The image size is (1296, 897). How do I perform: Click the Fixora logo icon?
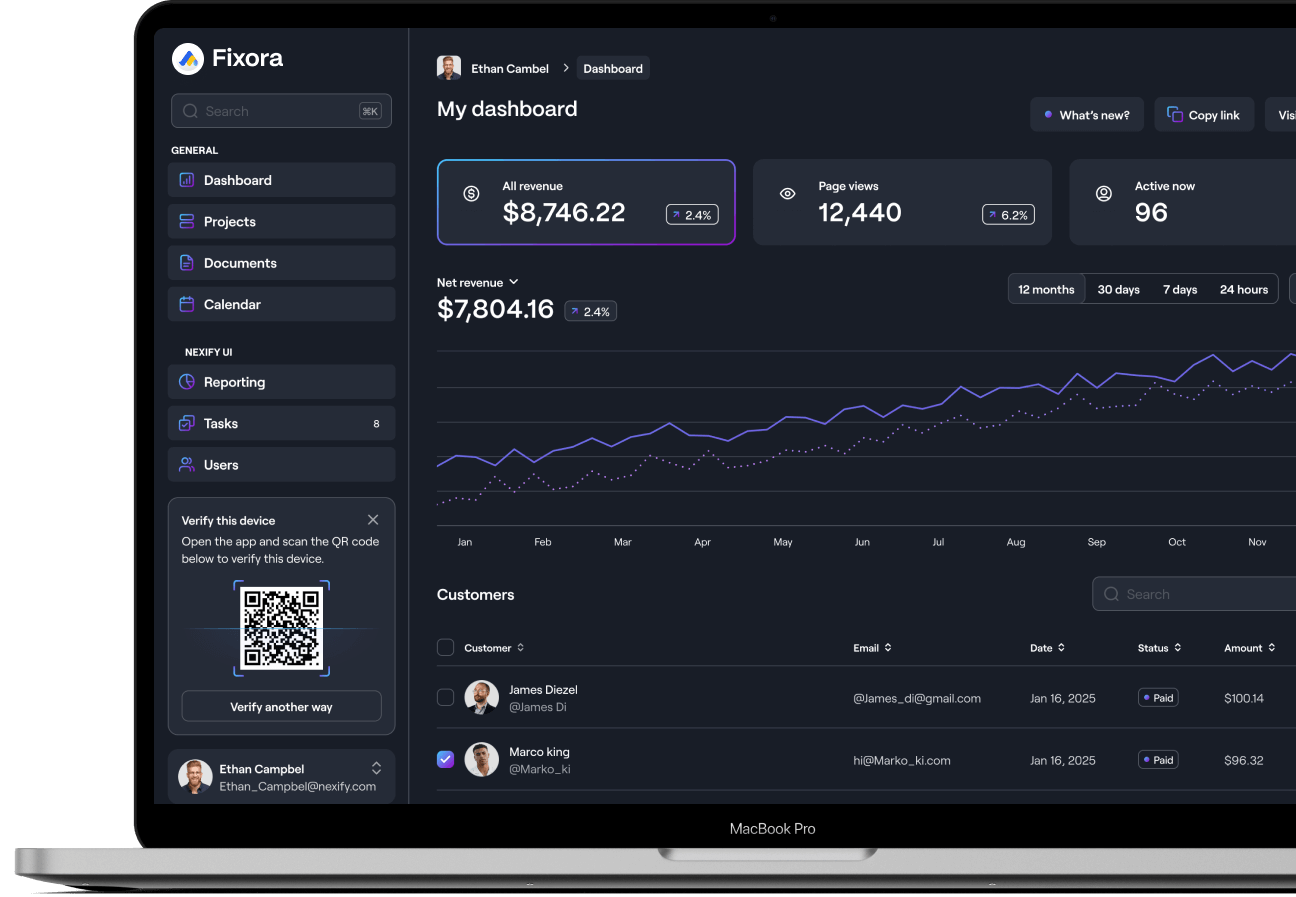tap(188, 59)
